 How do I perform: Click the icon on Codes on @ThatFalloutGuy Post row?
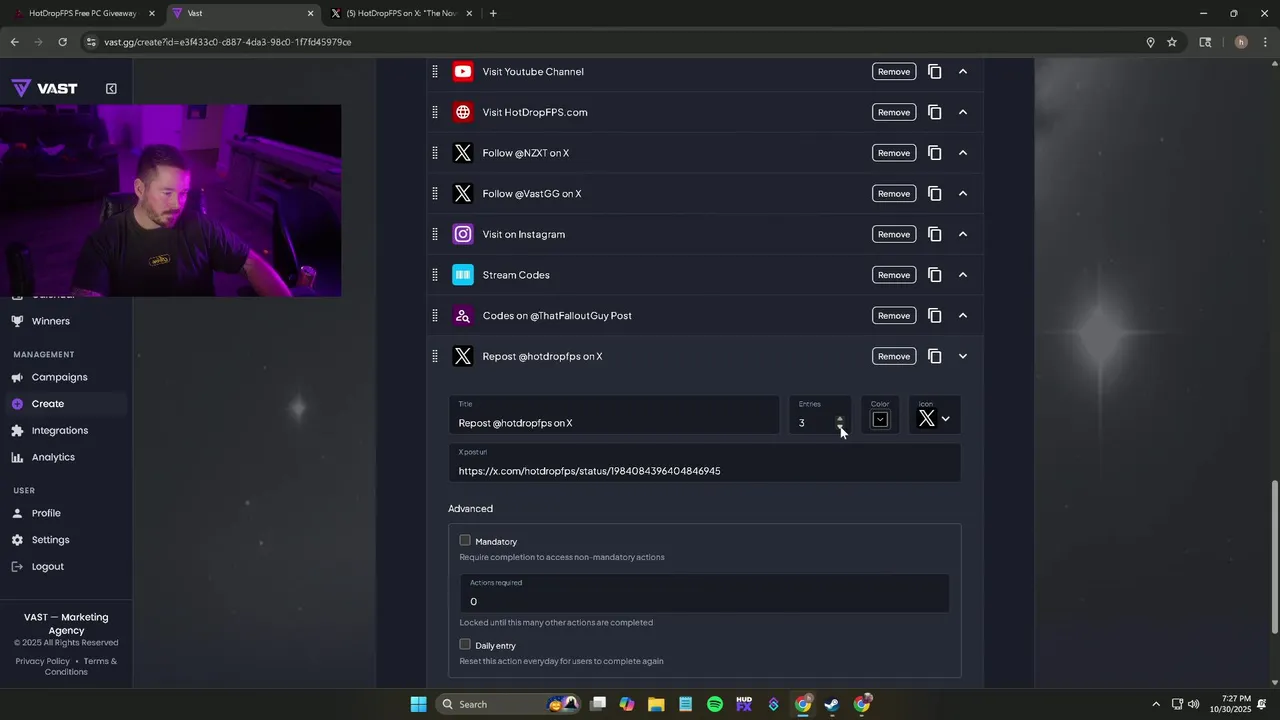coord(462,316)
